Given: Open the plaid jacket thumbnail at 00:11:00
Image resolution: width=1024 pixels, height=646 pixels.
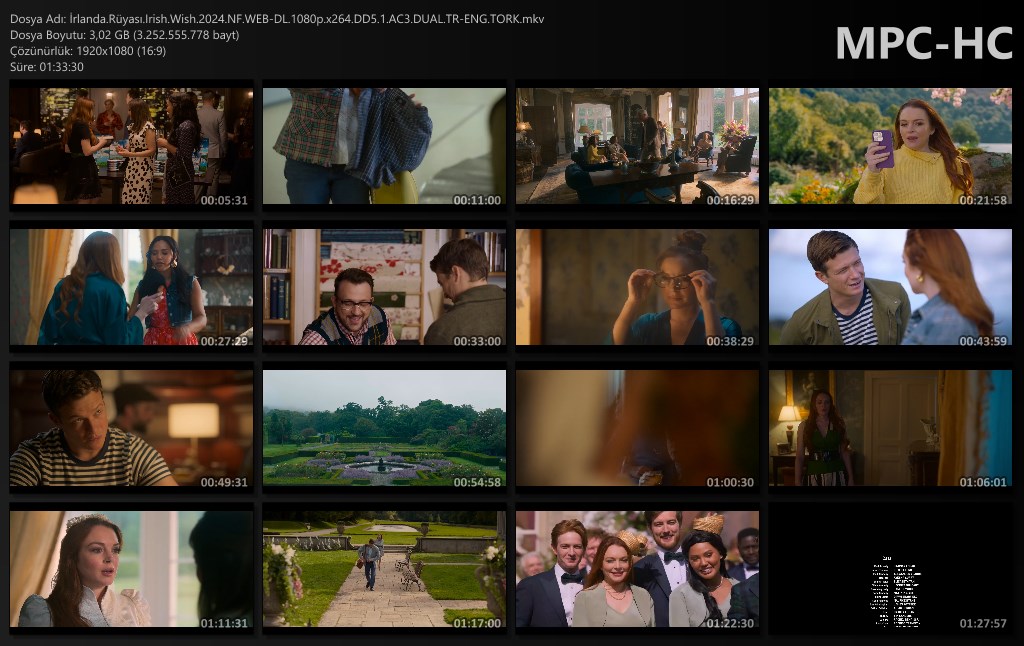Looking at the screenshot, I should 384,146.
